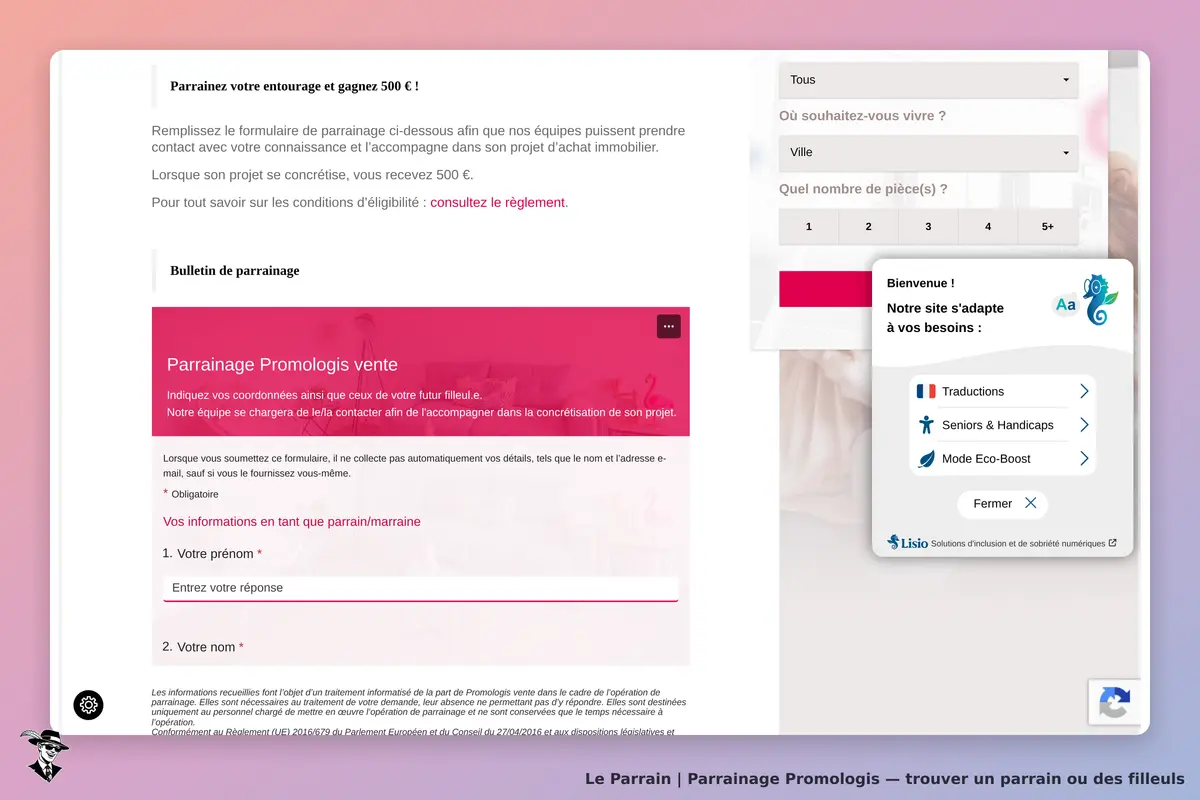Click the Quel nombre de pièce(s) ? label

click(x=863, y=189)
